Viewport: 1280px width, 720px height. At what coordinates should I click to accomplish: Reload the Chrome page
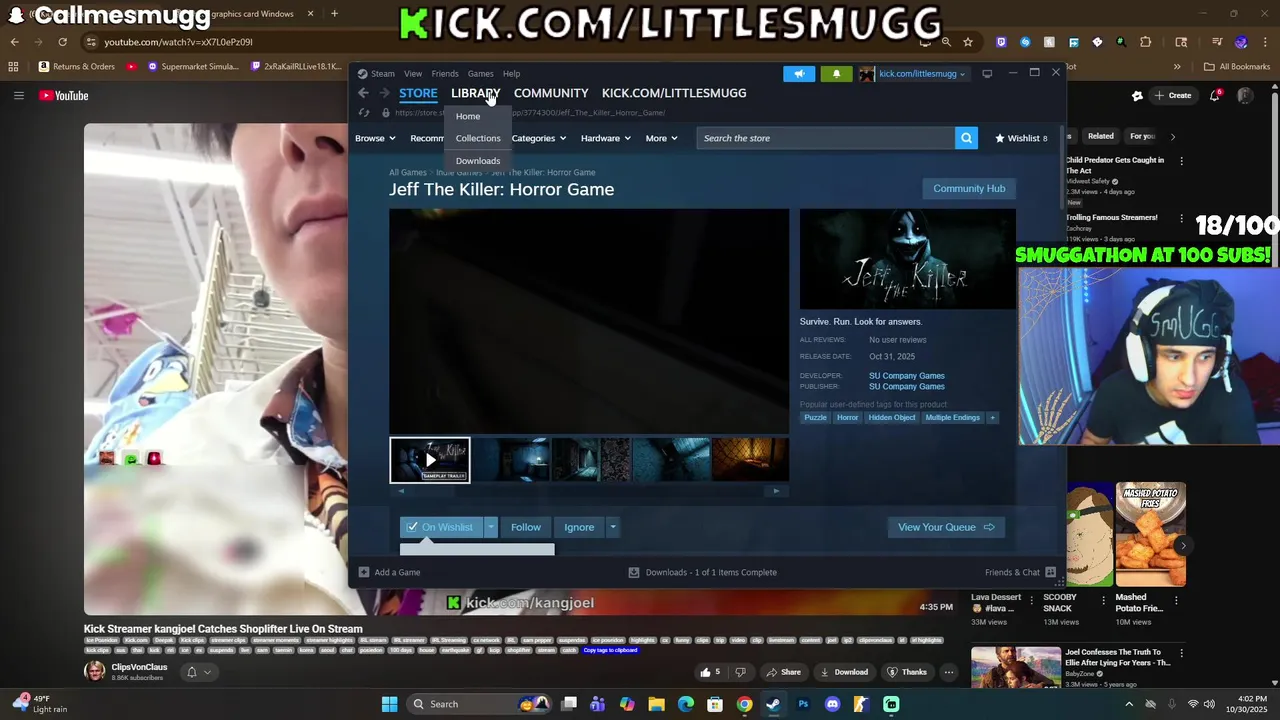click(62, 42)
